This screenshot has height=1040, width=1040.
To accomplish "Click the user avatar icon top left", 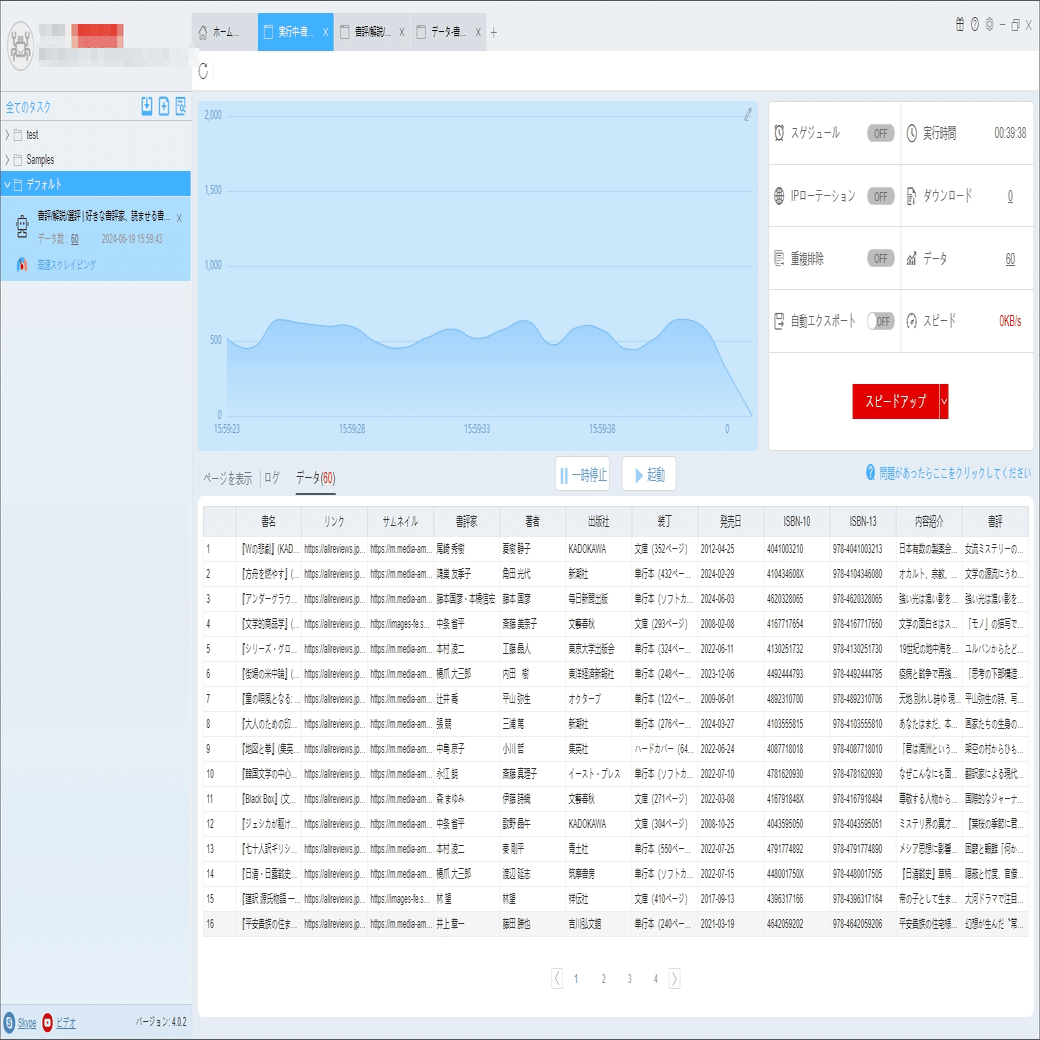I will point(21,46).
